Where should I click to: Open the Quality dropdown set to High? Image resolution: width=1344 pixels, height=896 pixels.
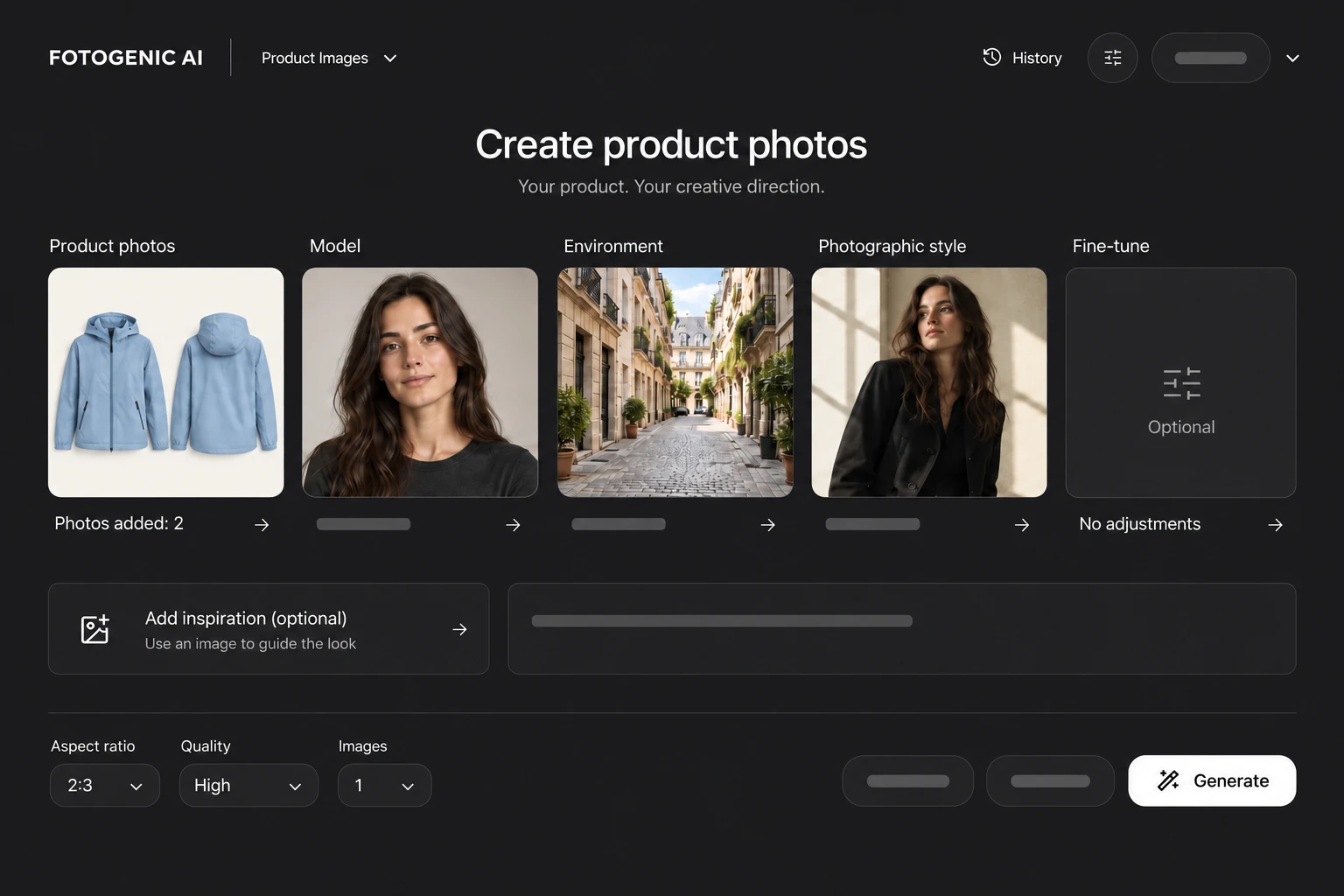pyautogui.click(x=248, y=785)
